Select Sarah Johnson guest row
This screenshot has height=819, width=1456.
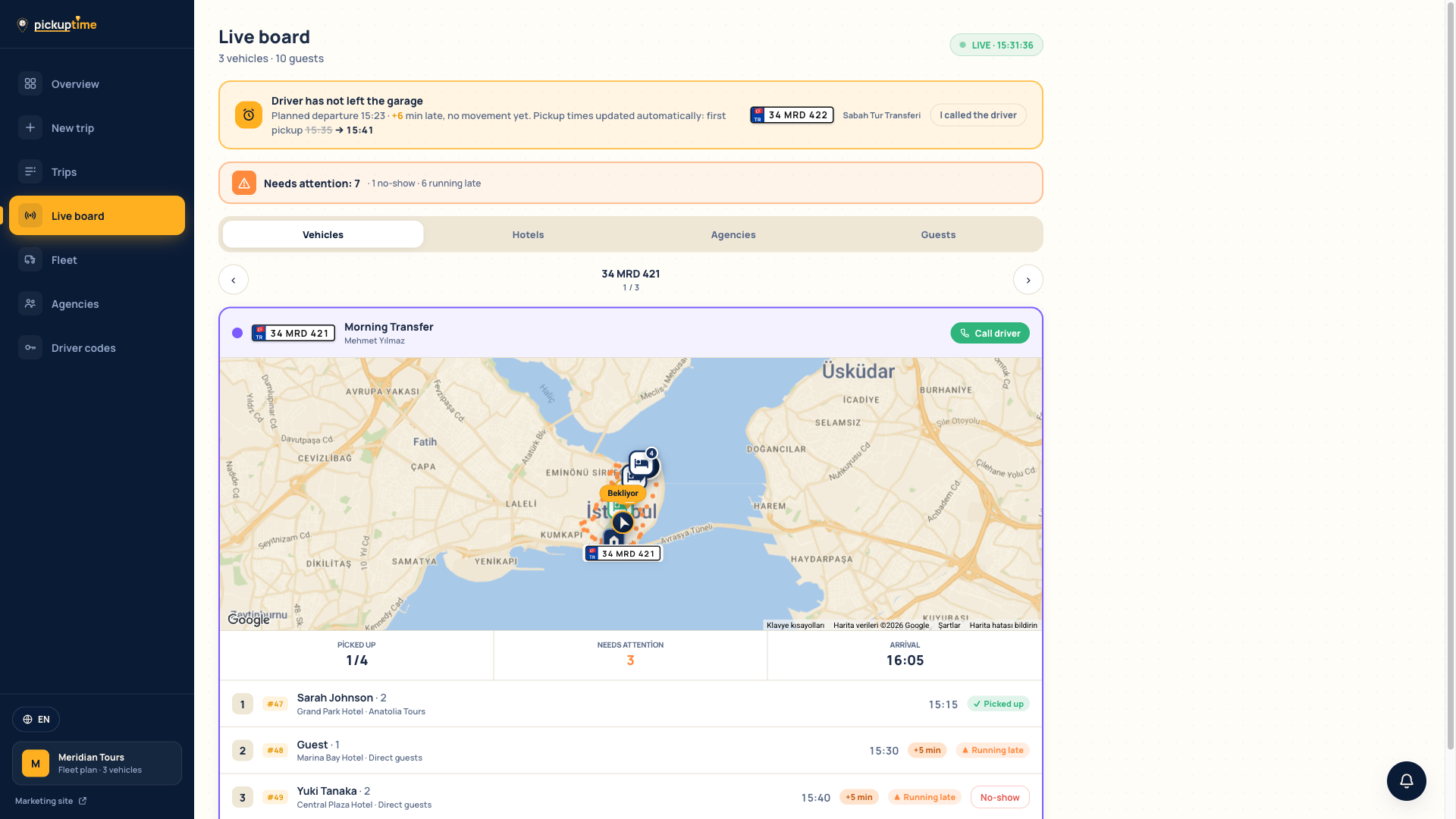coord(631,704)
